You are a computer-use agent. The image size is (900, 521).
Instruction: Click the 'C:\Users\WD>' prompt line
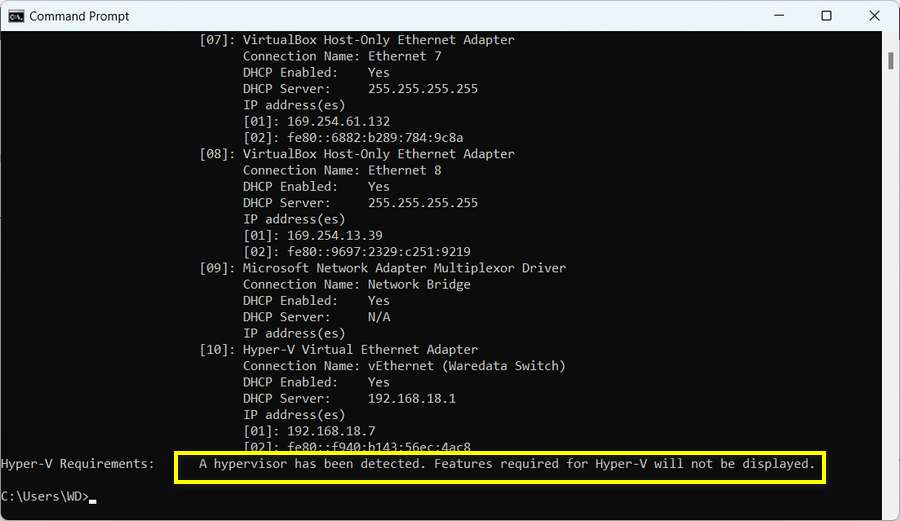click(45, 496)
